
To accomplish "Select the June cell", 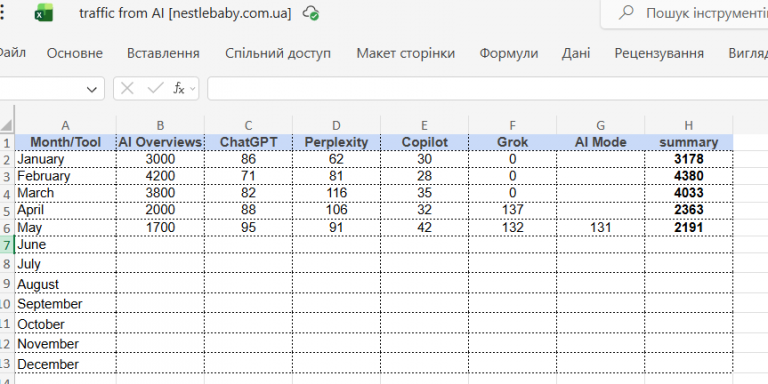I will click(66, 244).
